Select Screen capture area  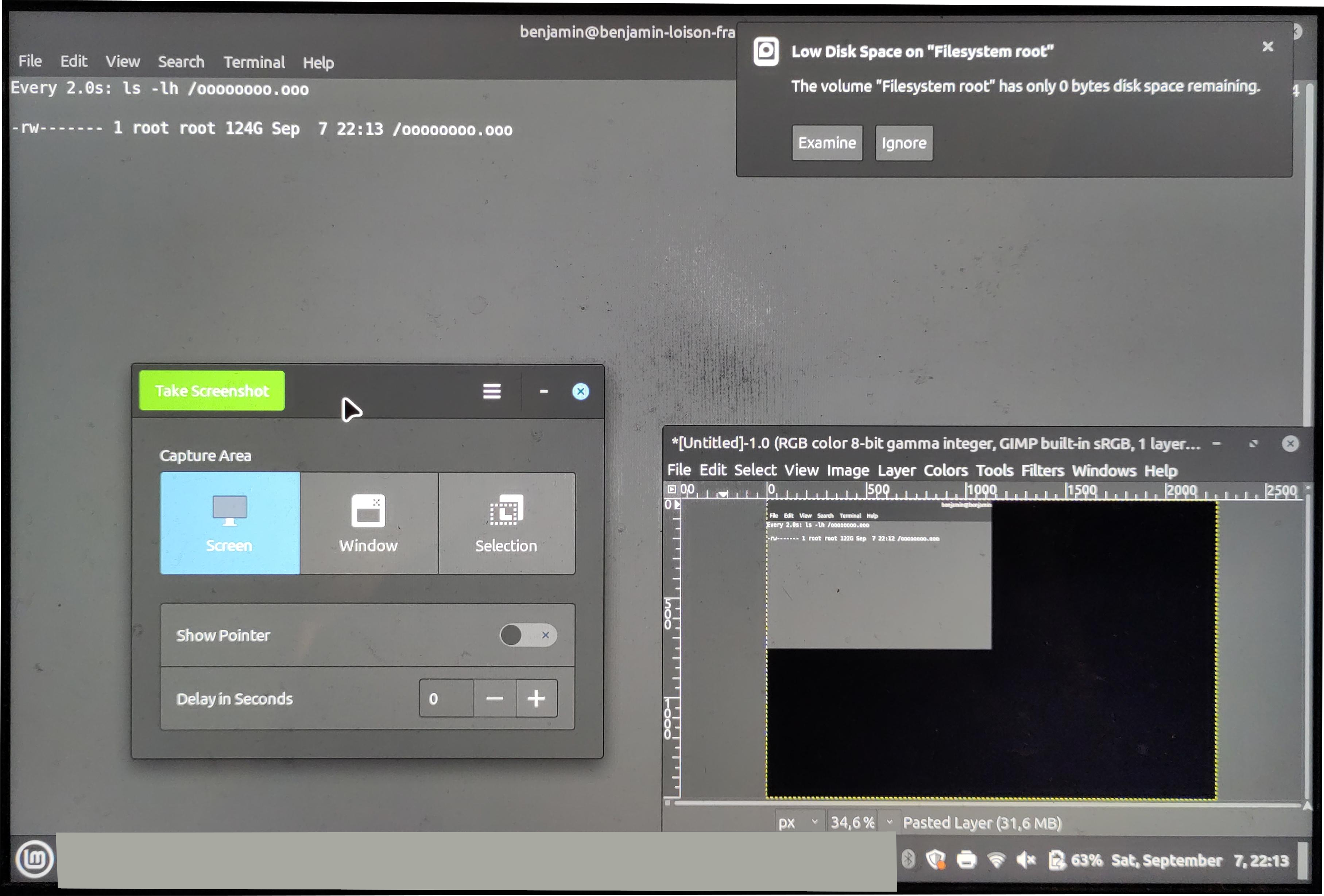[229, 523]
